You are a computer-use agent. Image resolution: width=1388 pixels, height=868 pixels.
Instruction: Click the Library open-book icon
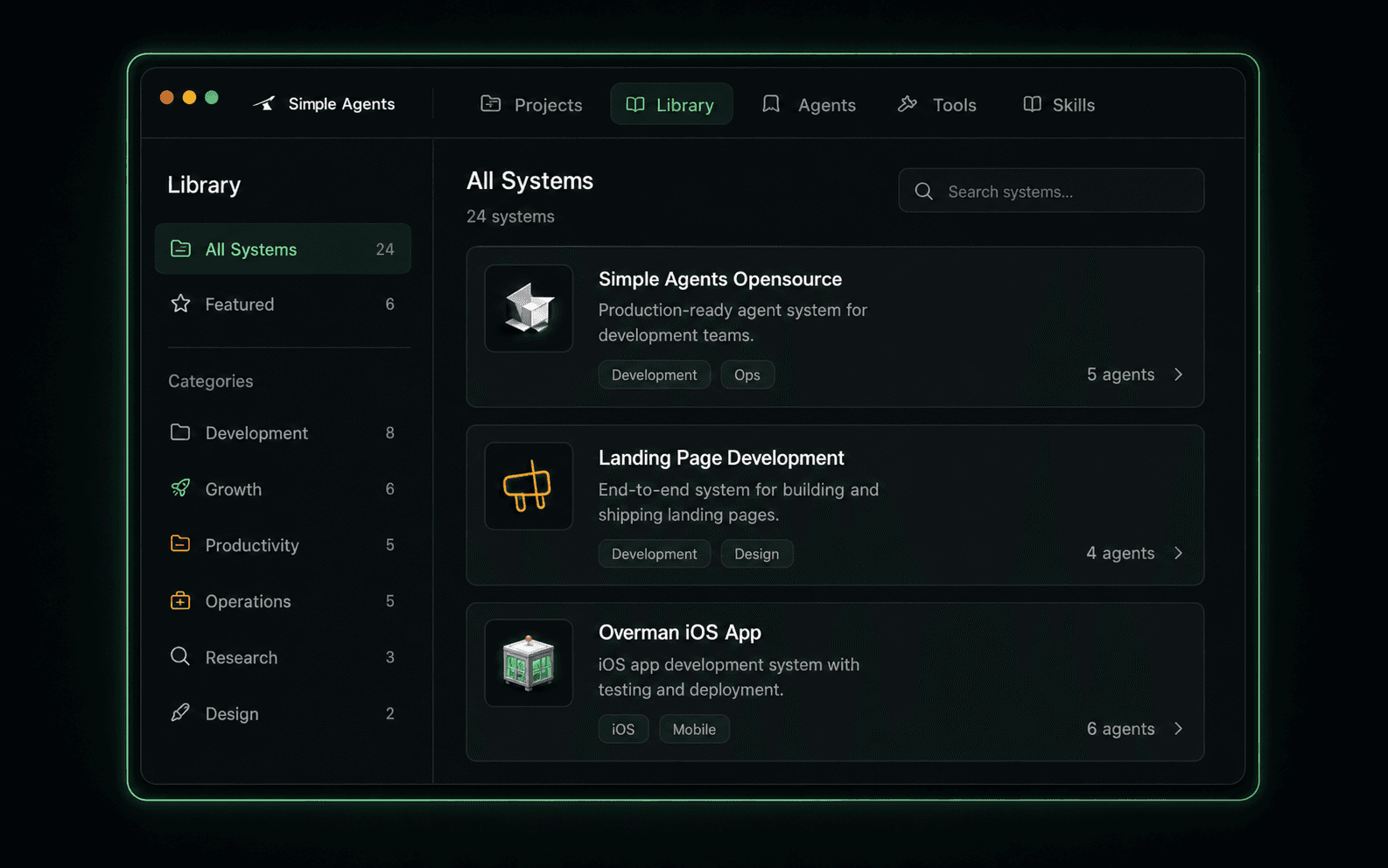pos(635,104)
